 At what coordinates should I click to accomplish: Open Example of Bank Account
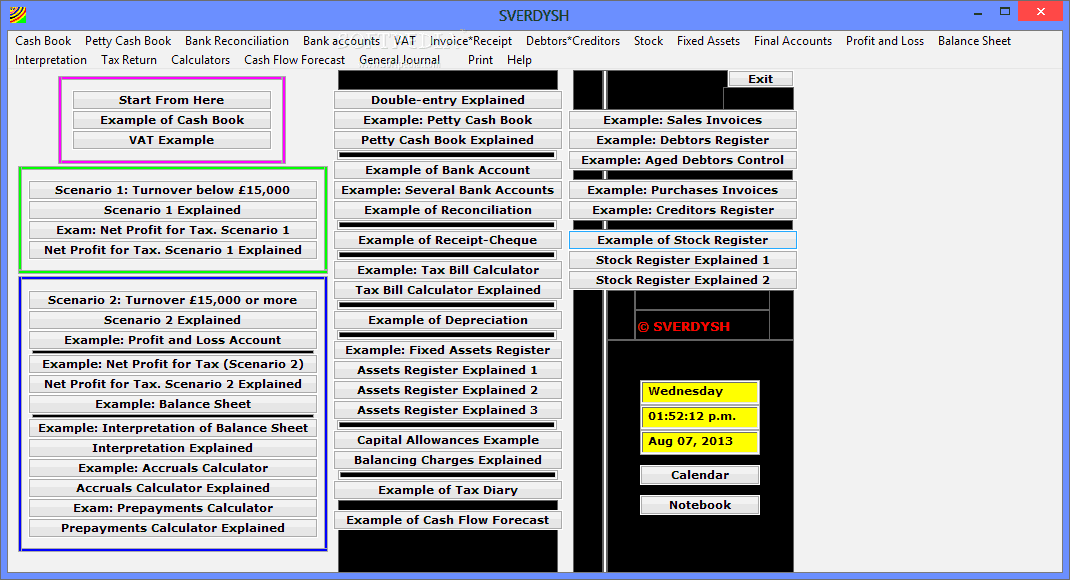tap(448, 170)
